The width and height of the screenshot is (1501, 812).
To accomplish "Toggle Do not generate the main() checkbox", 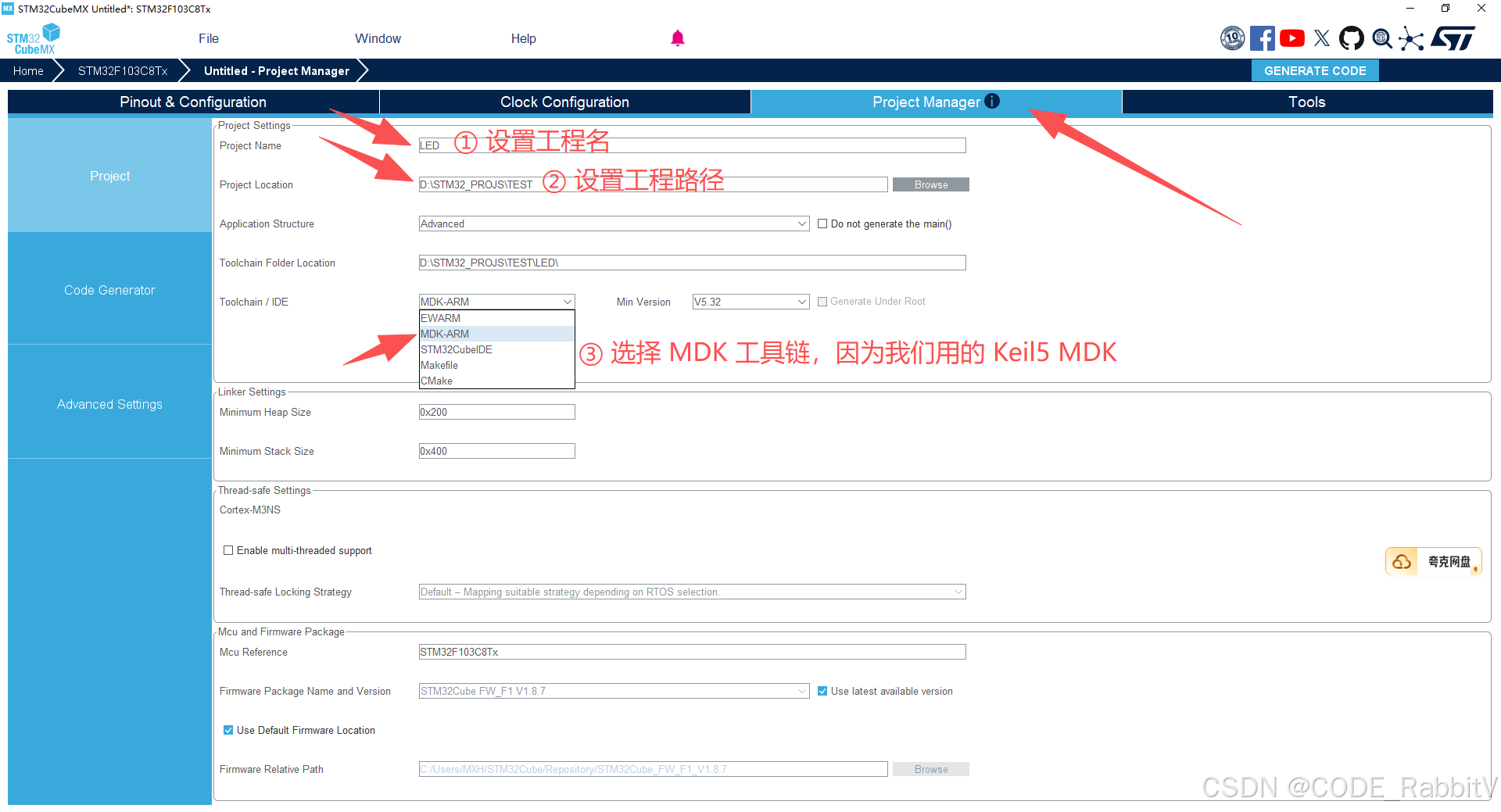I will pos(822,224).
